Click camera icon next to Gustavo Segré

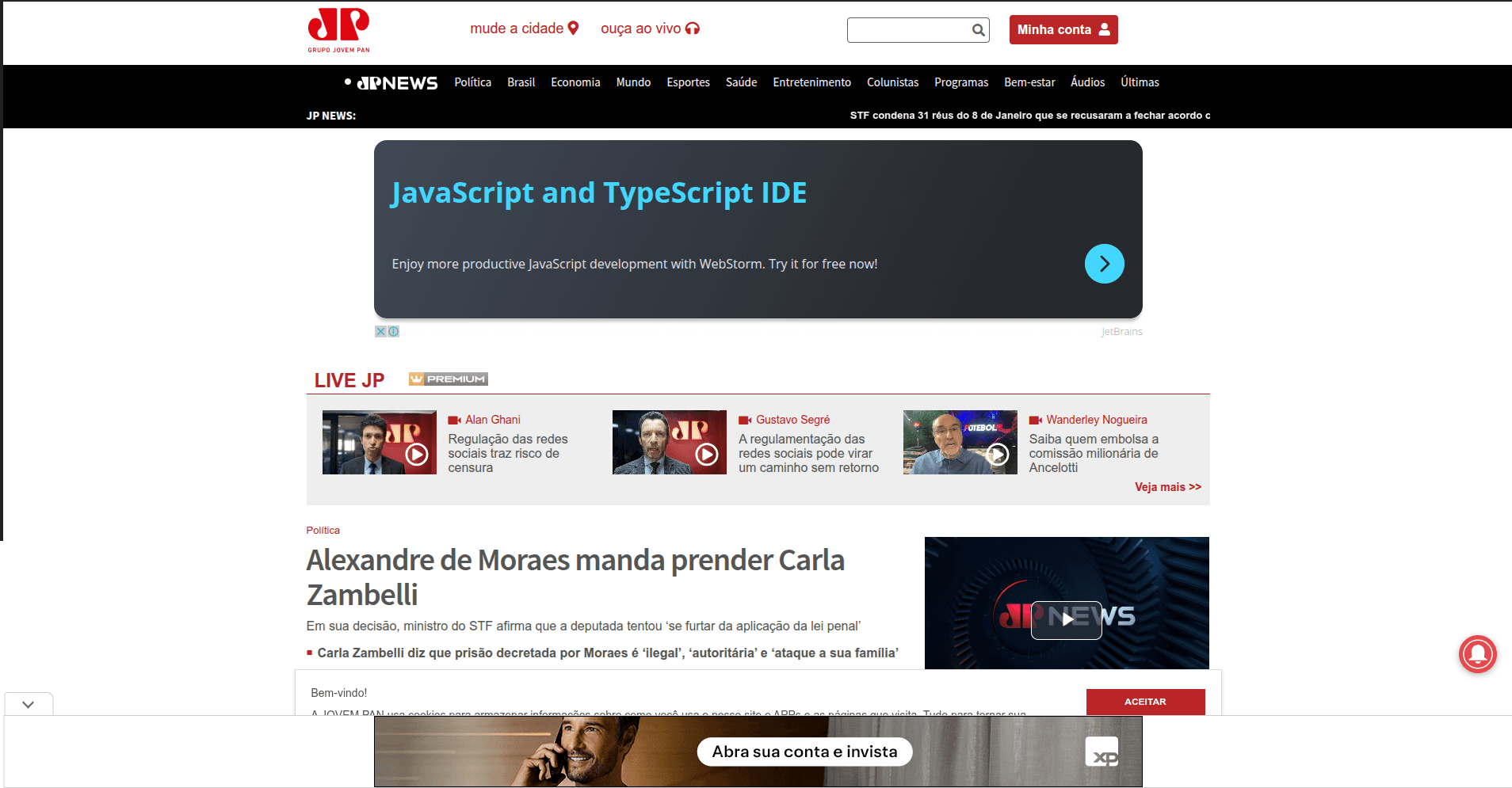tap(745, 421)
